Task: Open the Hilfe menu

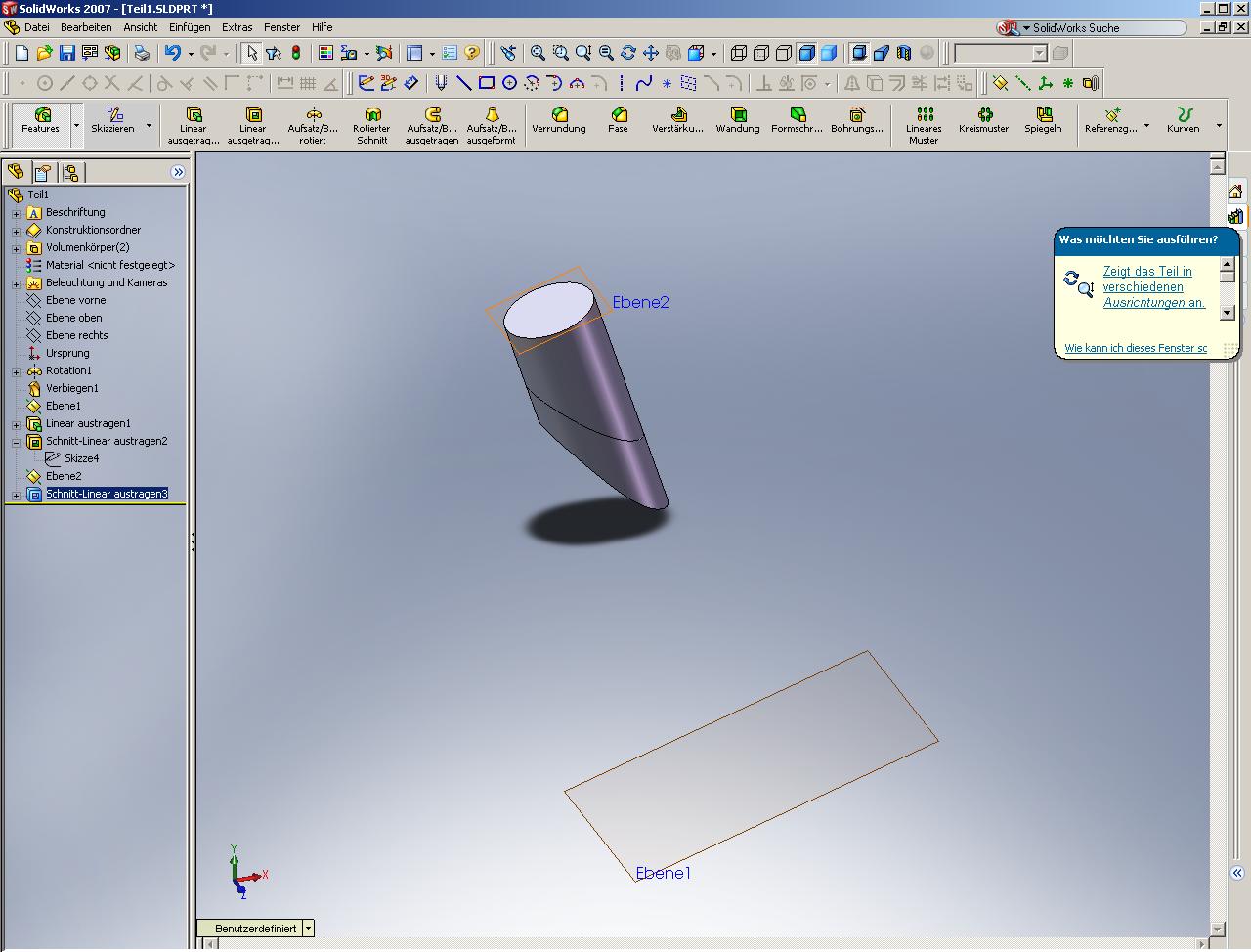Action: (322, 27)
